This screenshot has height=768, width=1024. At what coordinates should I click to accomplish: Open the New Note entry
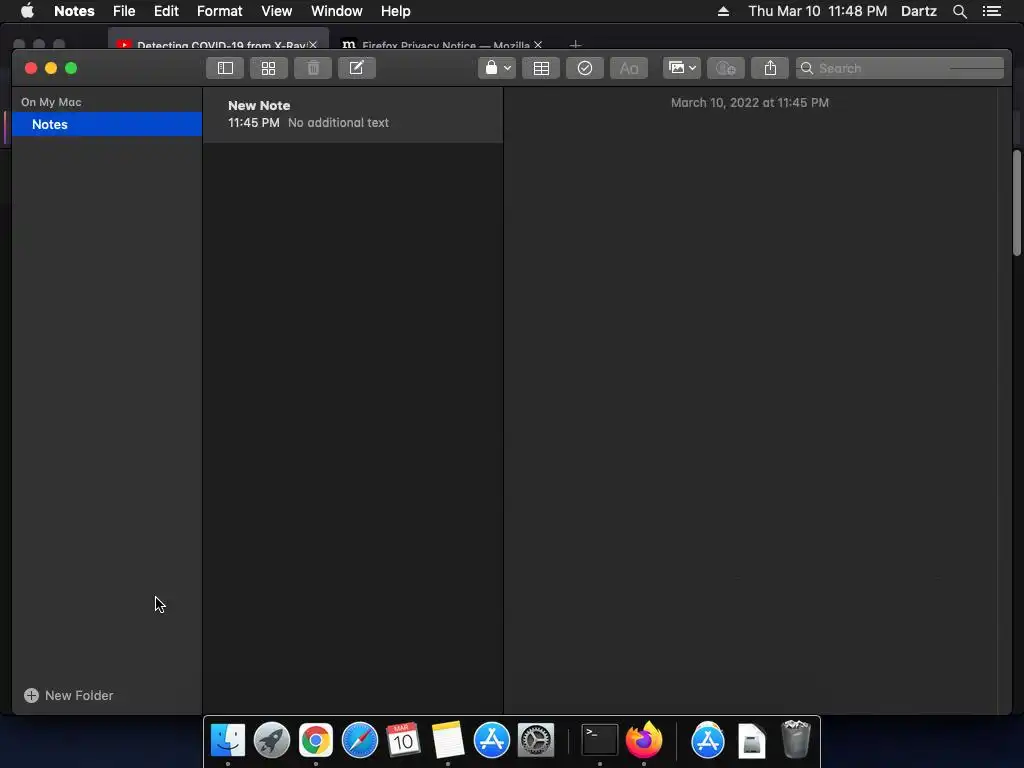[353, 114]
